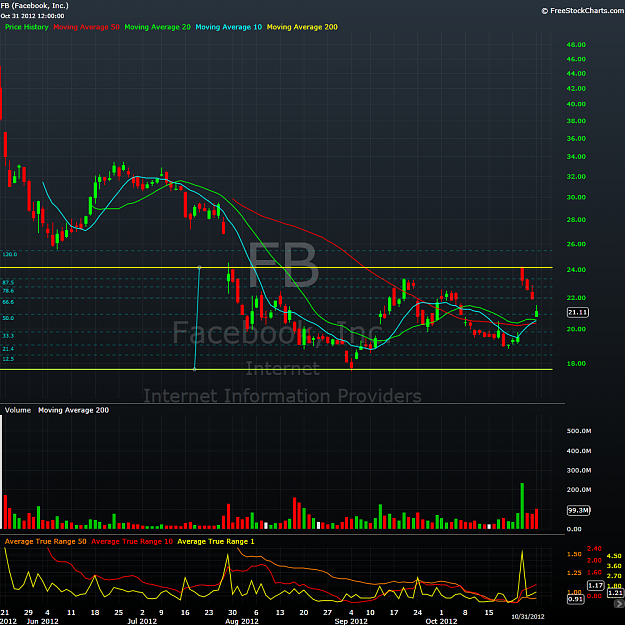Click the orange 1.50 ATR axis label
The image size is (625, 625).
coord(574,554)
